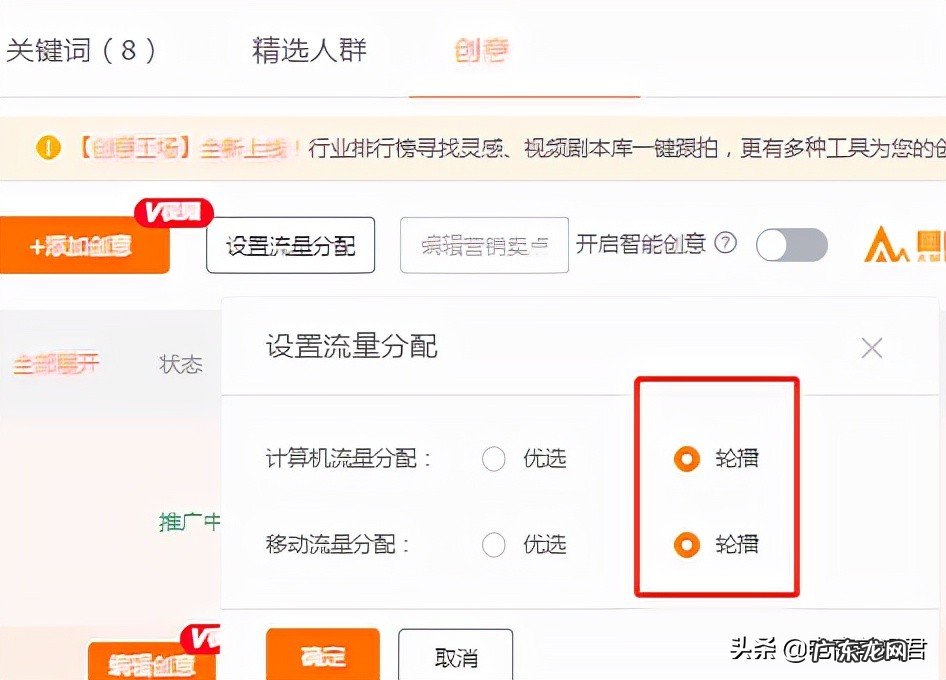Select 优选 for 移动流量分配
This screenshot has width=946, height=680.
pos(493,544)
